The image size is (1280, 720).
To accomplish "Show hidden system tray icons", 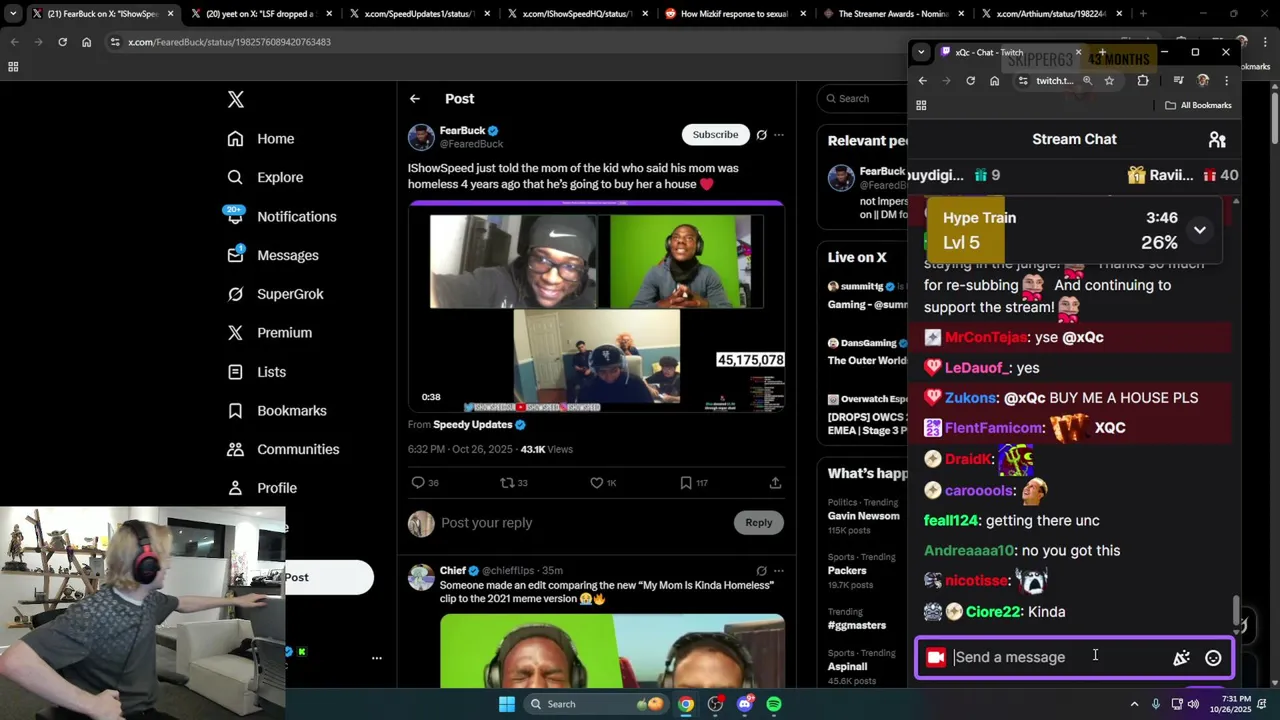I will click(x=1134, y=704).
